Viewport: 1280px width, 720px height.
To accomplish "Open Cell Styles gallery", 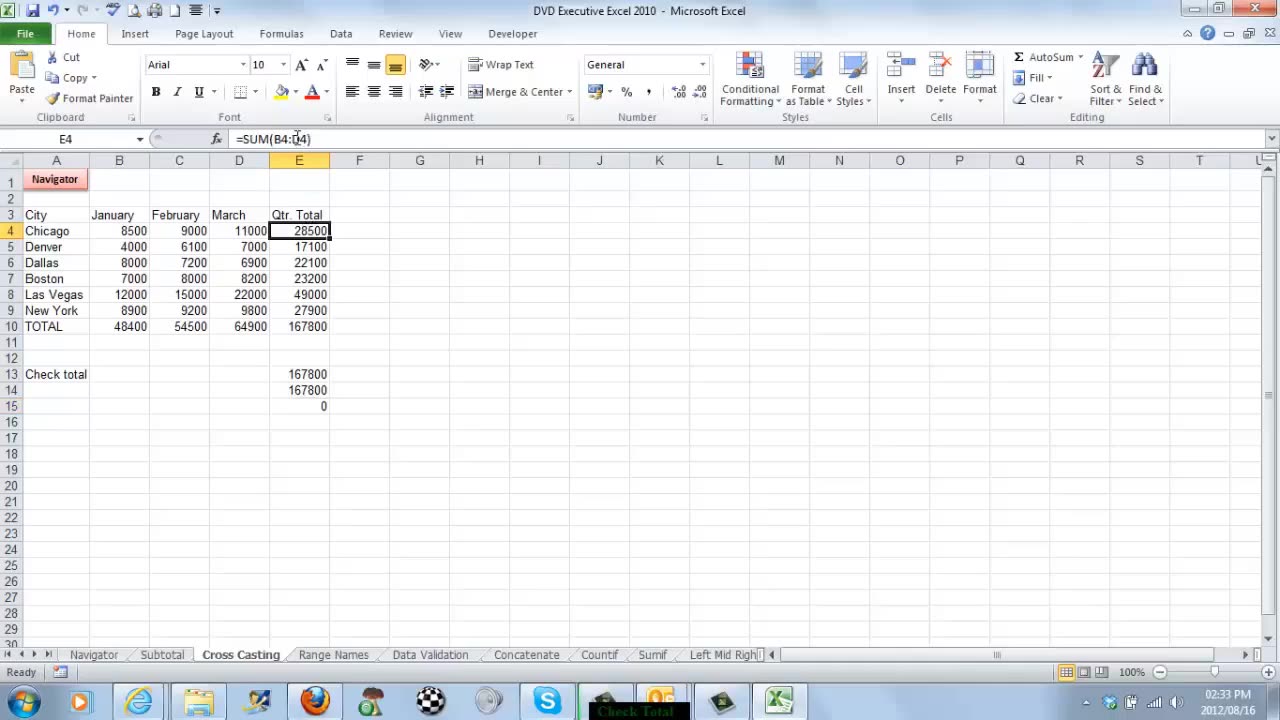I will (853, 79).
